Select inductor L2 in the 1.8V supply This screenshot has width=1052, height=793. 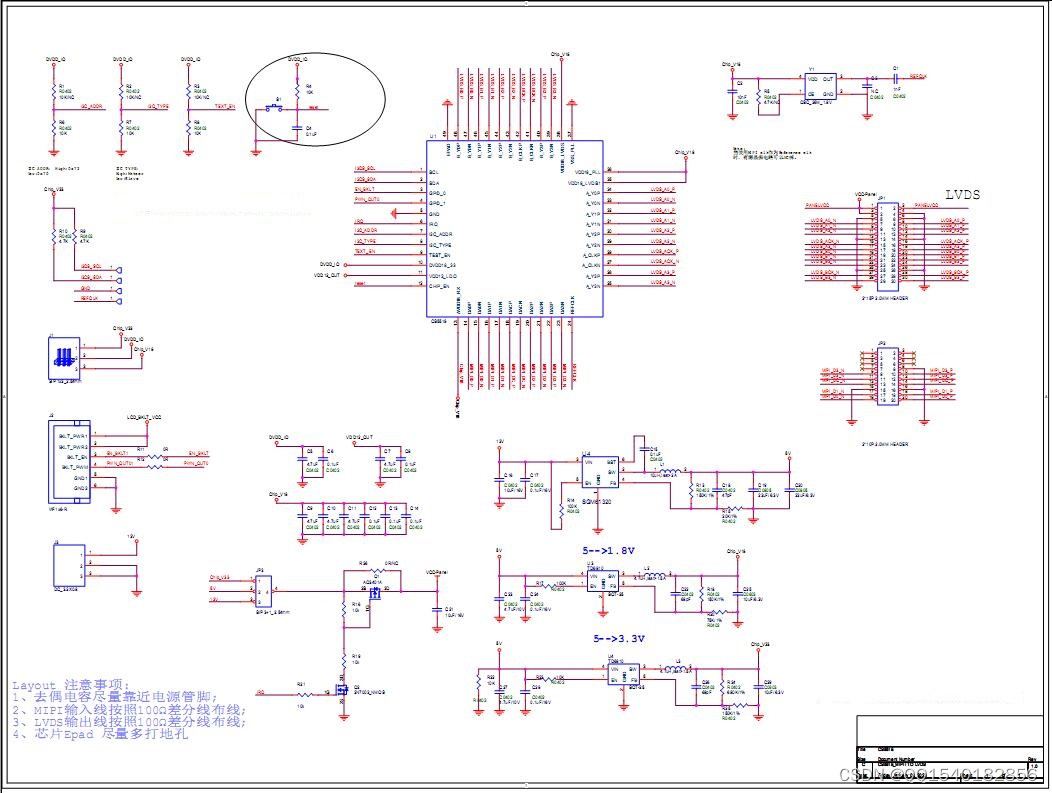[655, 576]
